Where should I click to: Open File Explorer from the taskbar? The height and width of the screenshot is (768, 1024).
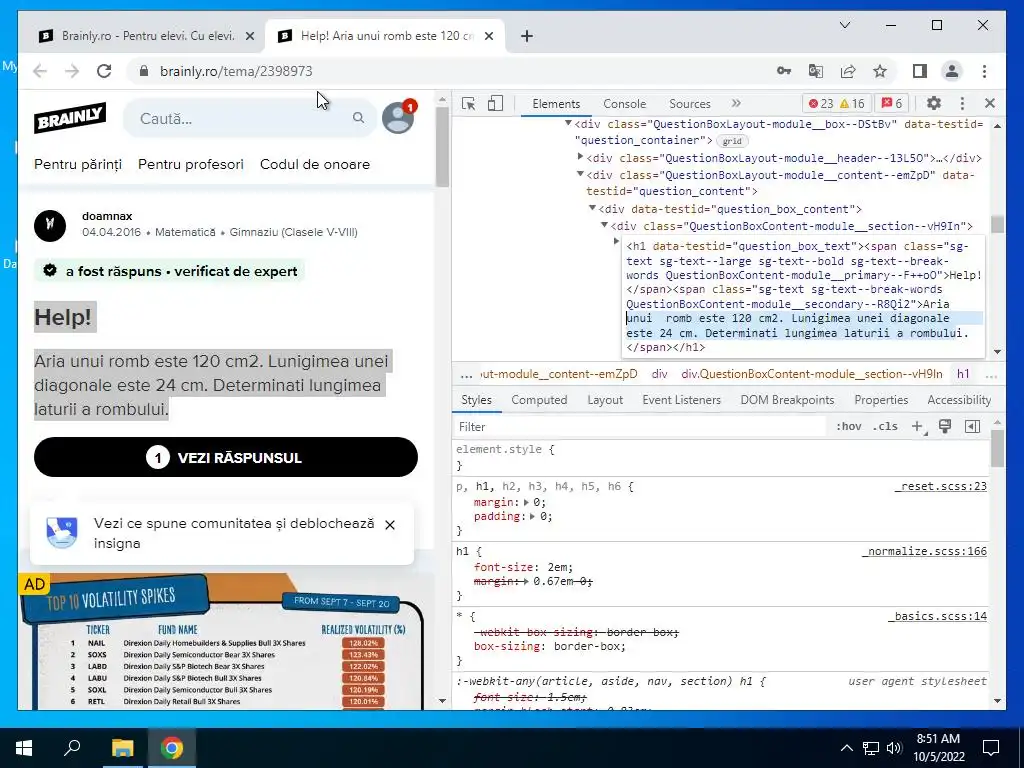tap(122, 748)
